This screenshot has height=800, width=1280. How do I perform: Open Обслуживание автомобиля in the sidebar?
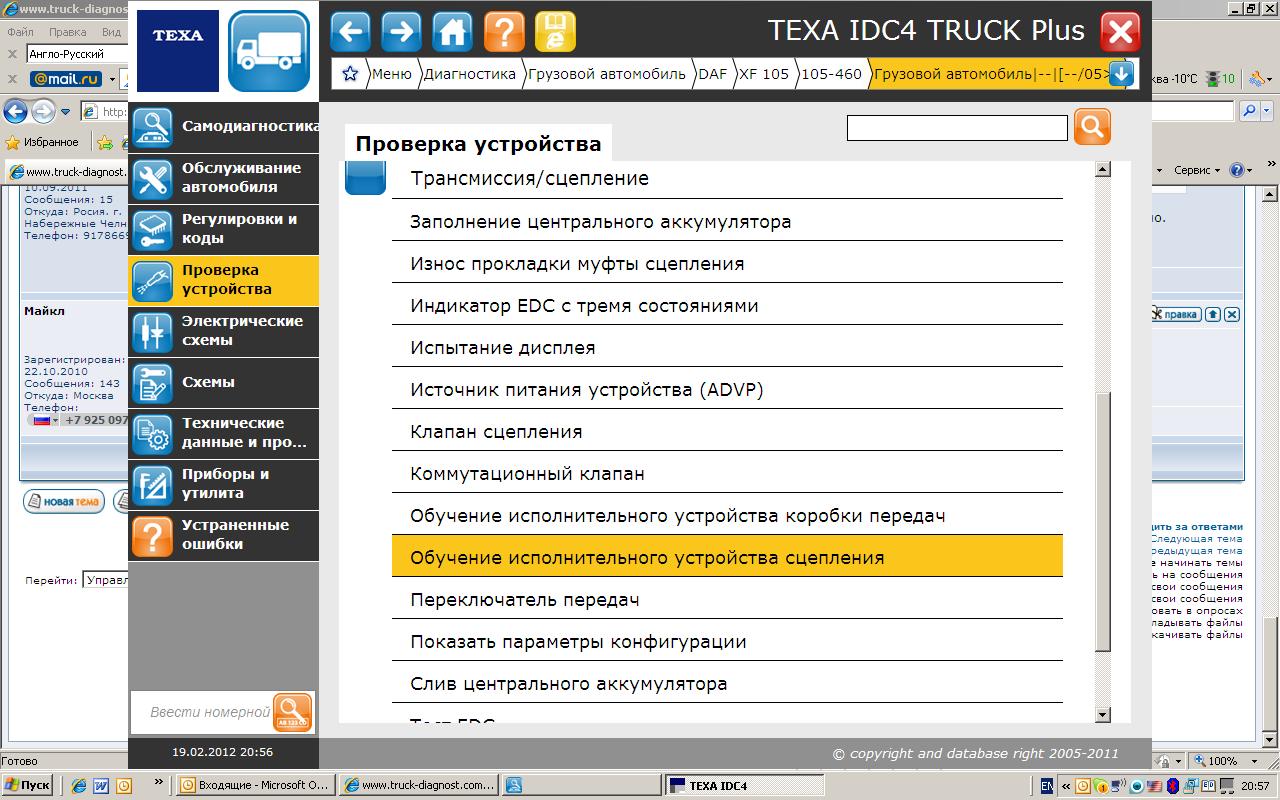click(x=223, y=178)
